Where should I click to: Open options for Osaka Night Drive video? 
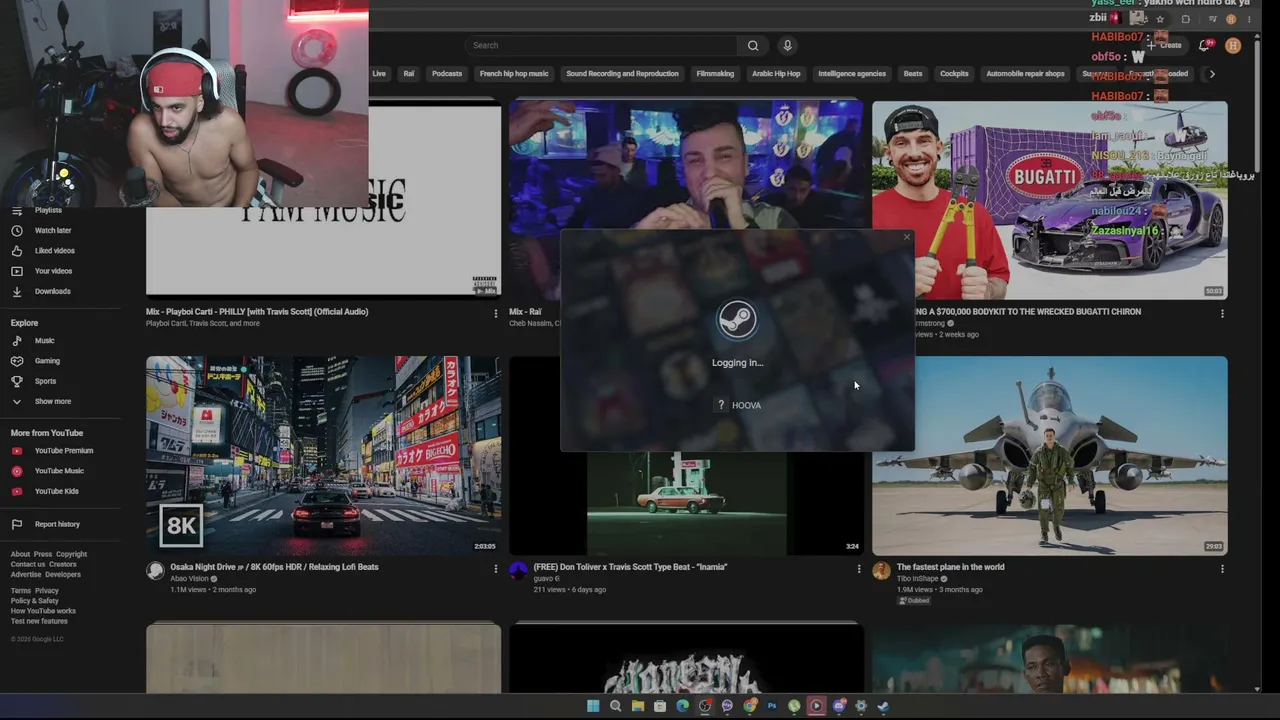tap(495, 569)
